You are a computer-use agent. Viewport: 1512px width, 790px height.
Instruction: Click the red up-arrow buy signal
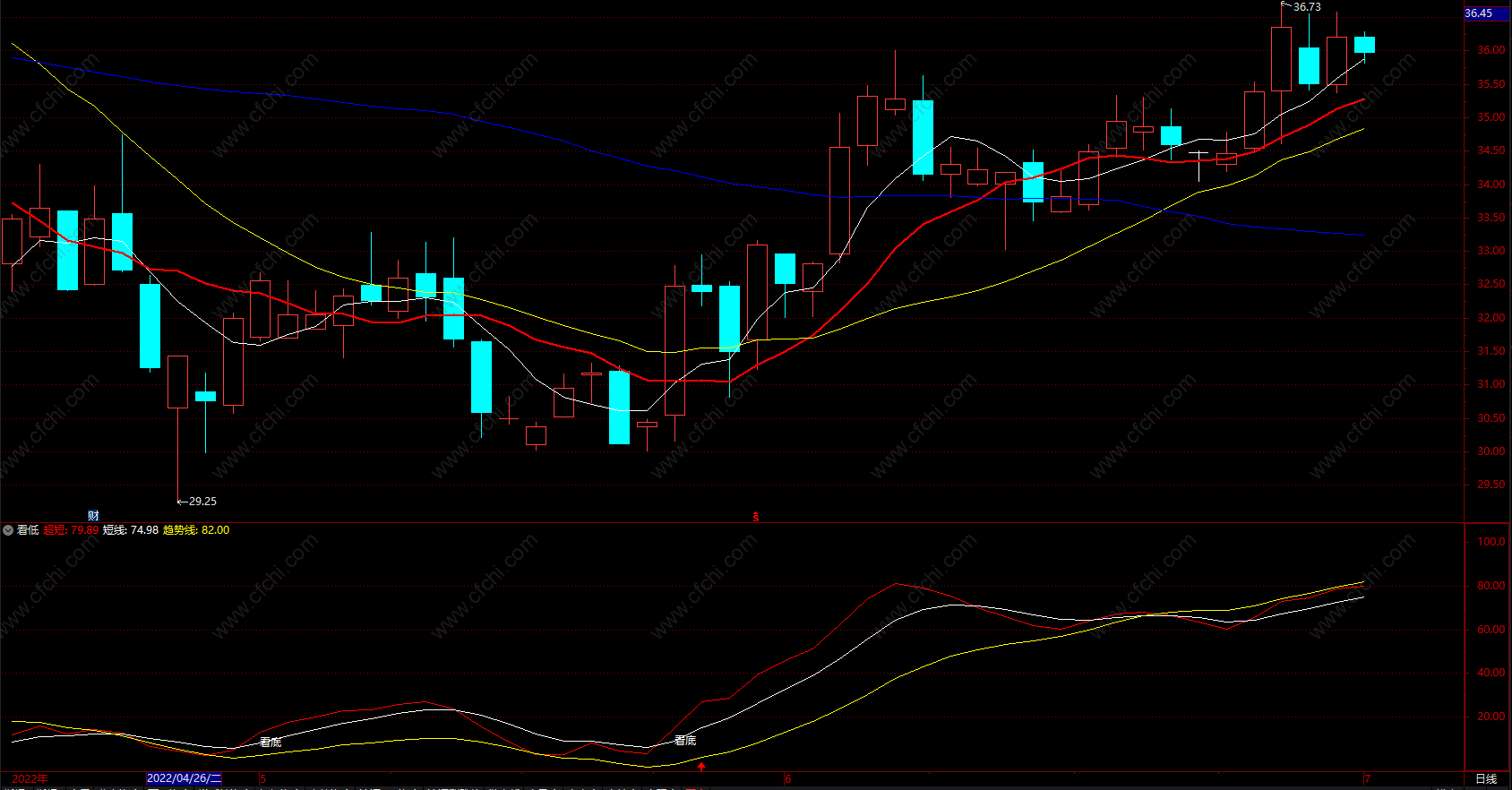click(701, 766)
